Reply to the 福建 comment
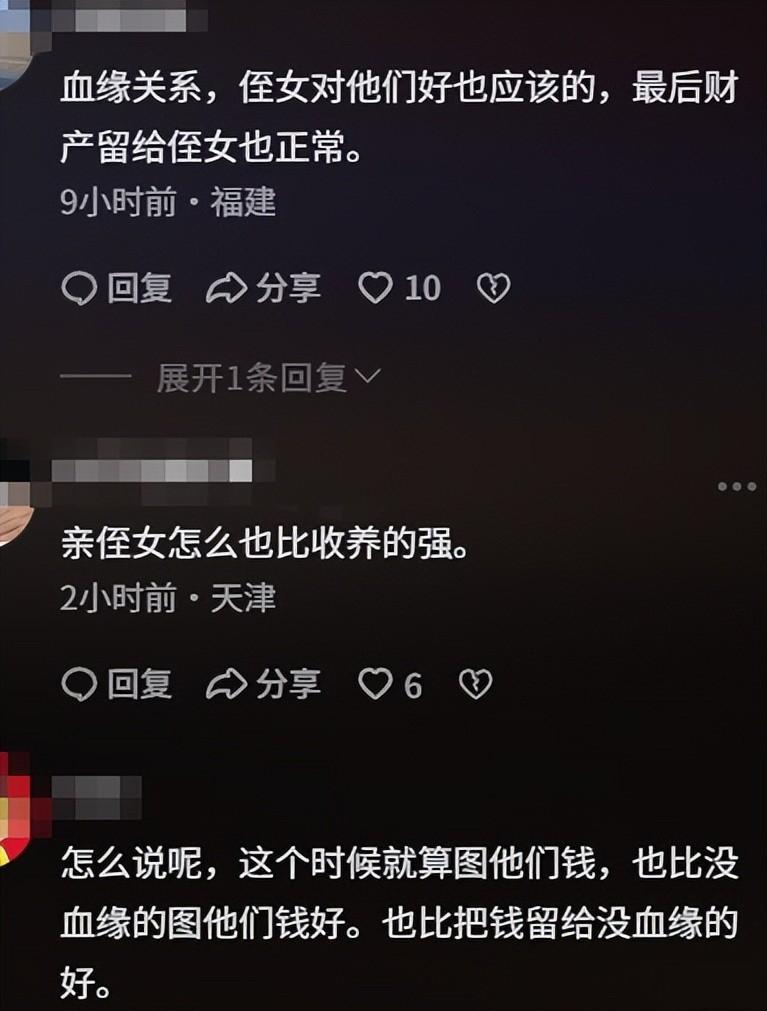 pyautogui.click(x=117, y=288)
